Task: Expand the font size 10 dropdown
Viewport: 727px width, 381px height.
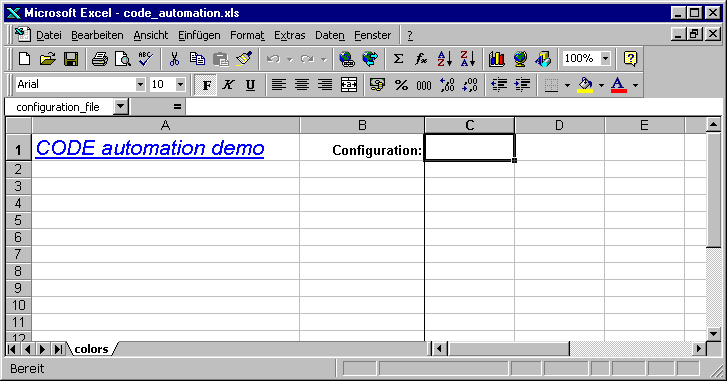Action: tap(180, 84)
